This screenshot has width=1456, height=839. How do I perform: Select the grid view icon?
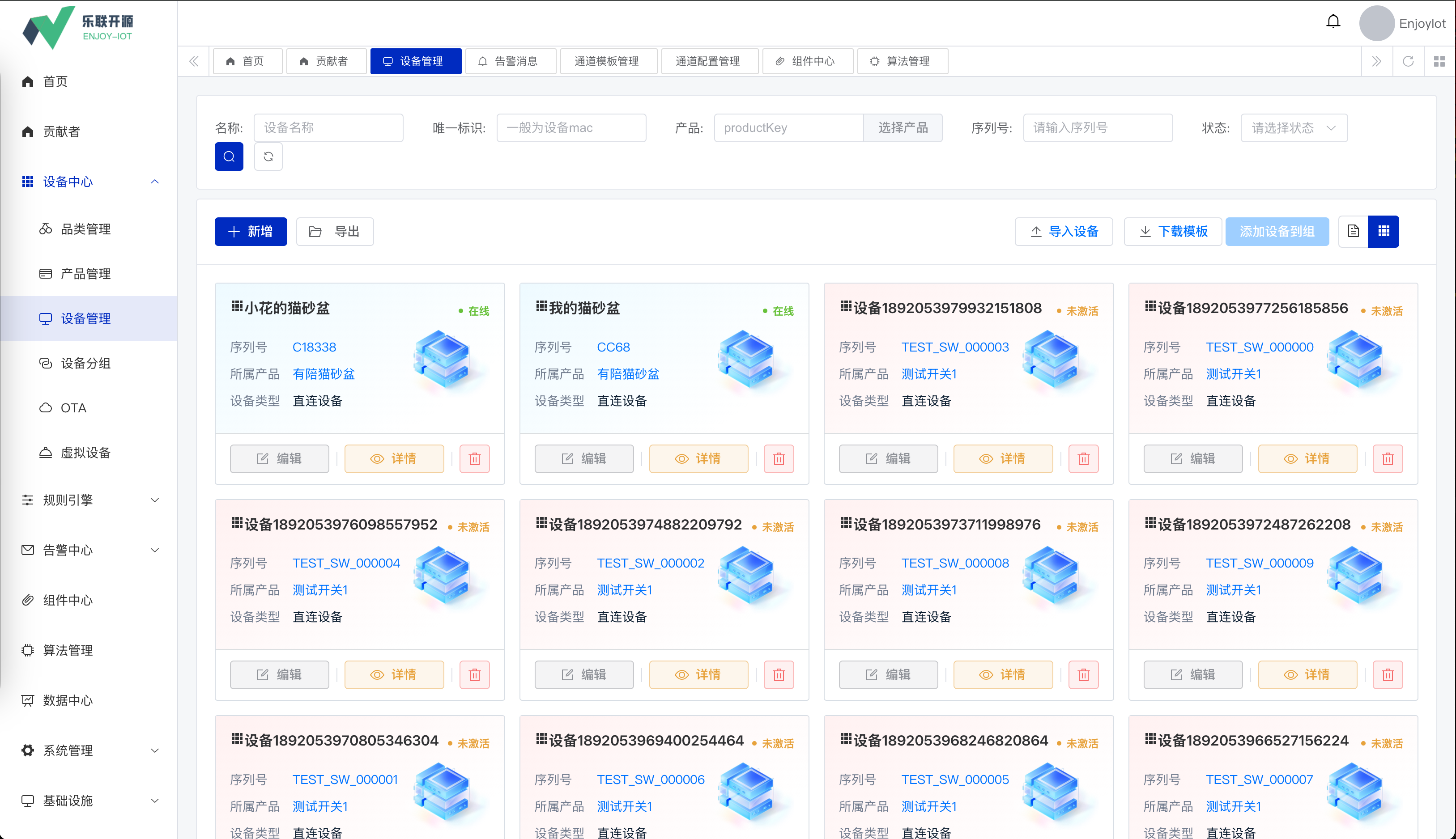tap(1384, 231)
